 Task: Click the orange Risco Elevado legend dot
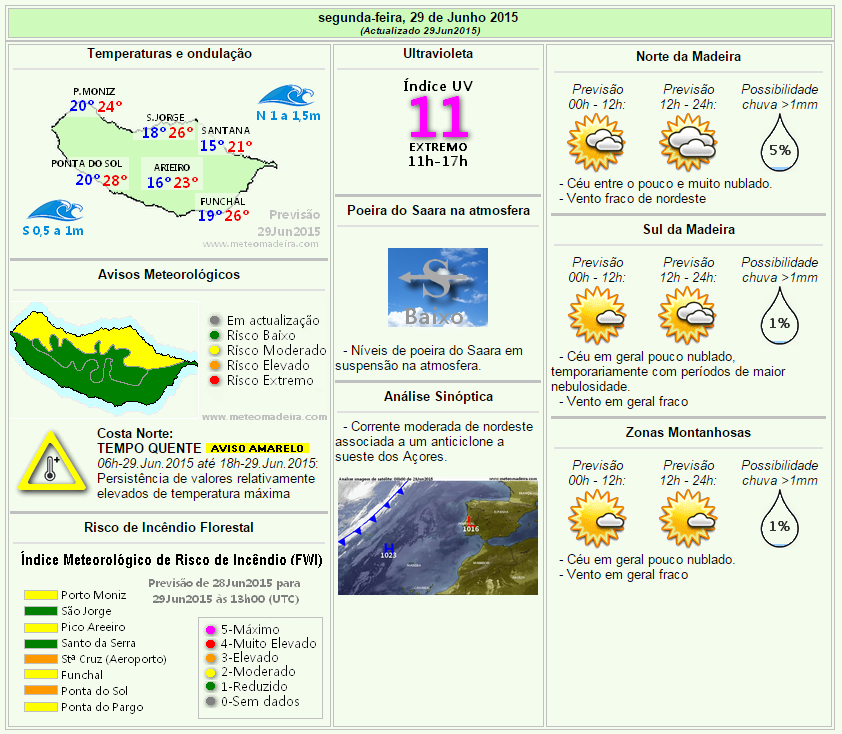(215, 366)
